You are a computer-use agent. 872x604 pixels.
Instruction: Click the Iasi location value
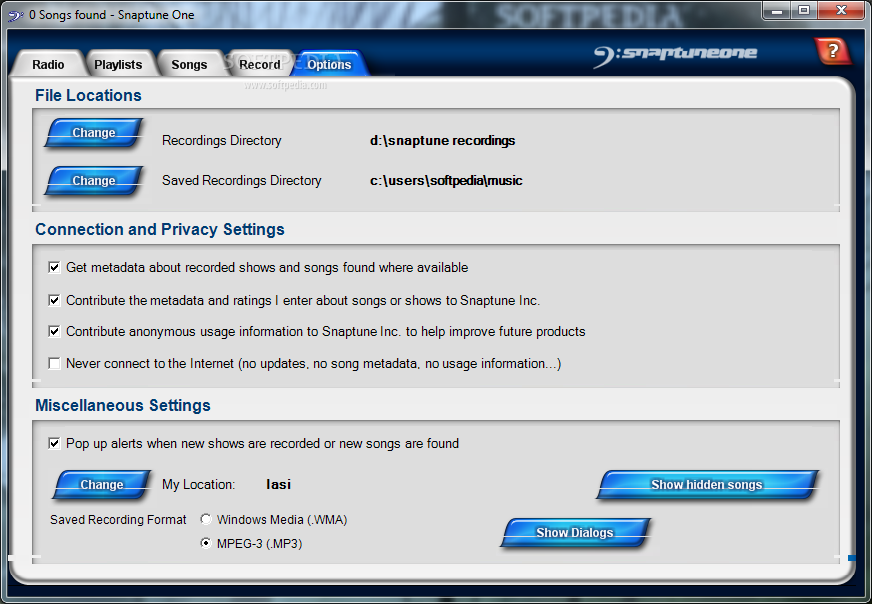(279, 484)
